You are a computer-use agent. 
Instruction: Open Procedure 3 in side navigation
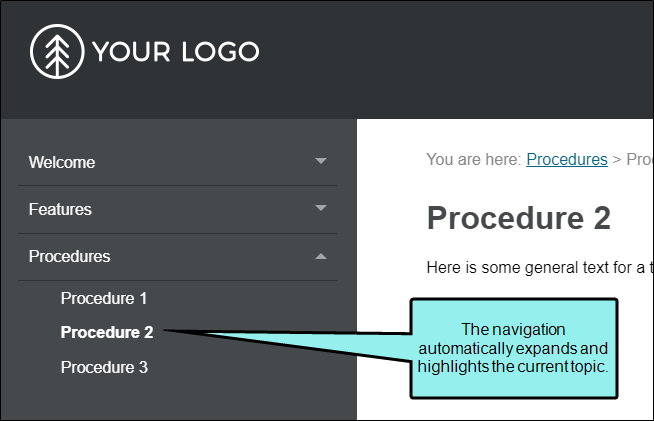pos(104,368)
